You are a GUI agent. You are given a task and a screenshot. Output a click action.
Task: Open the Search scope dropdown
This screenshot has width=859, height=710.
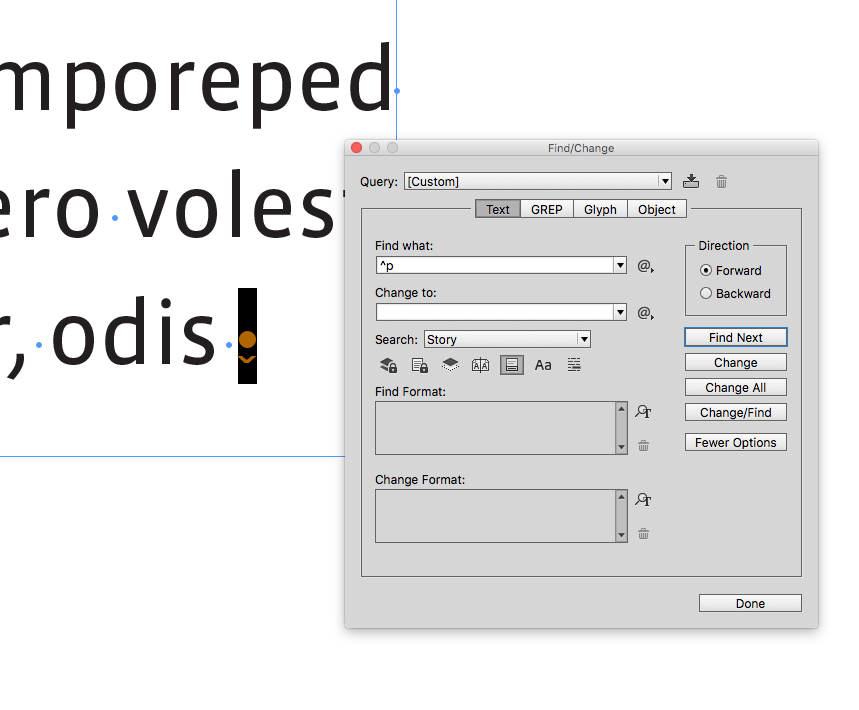click(x=584, y=339)
